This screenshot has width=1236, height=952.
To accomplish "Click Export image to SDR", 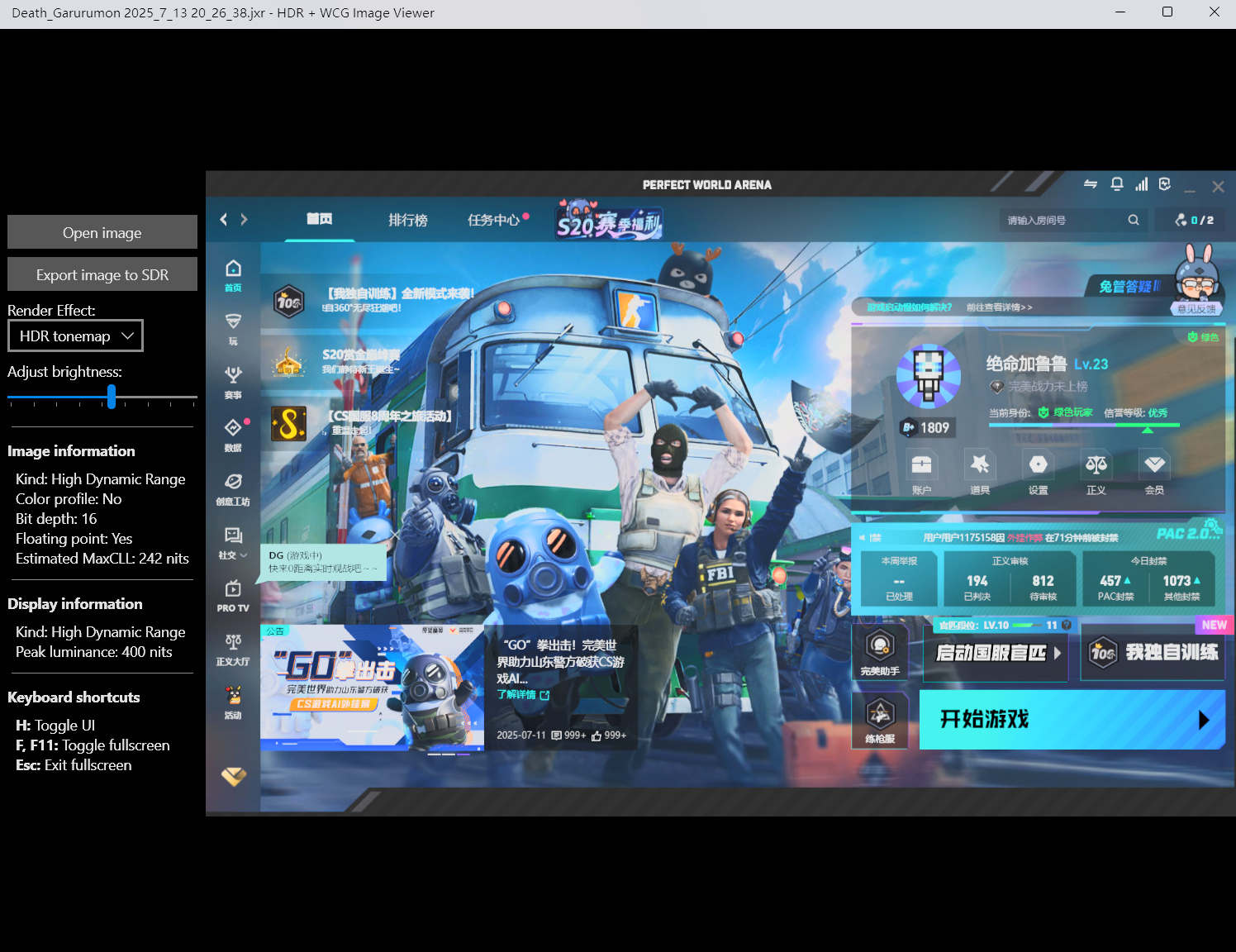I will [x=102, y=274].
